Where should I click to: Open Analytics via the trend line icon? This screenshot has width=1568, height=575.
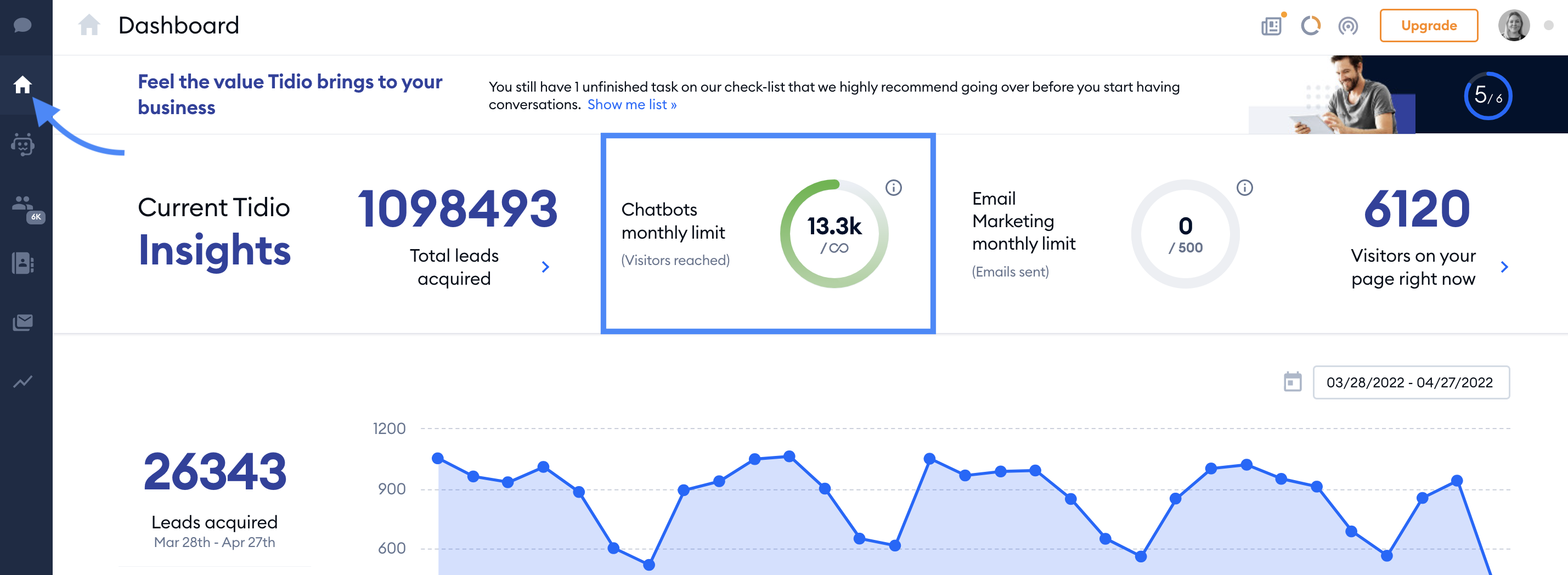[23, 381]
